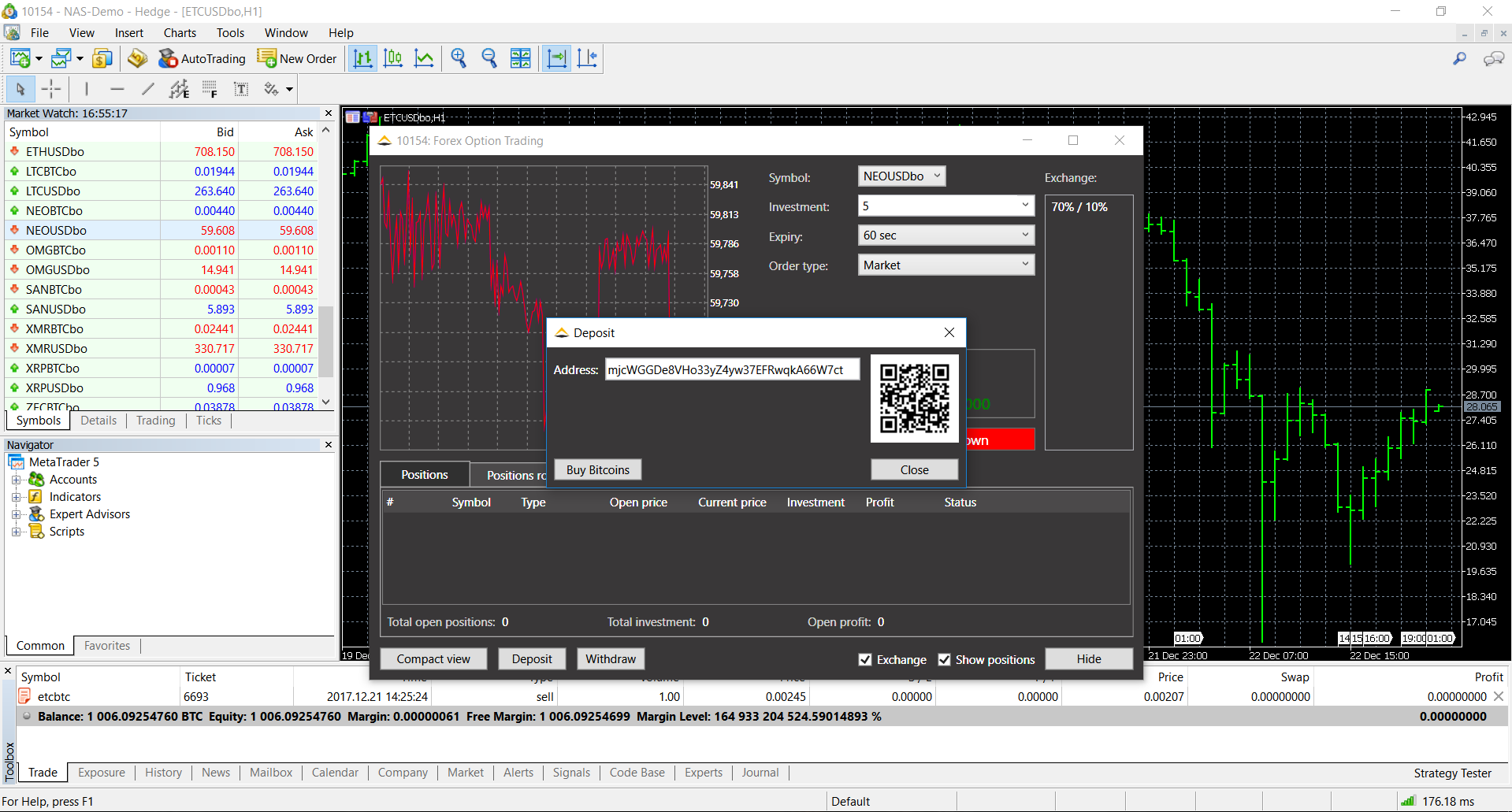Image resolution: width=1512 pixels, height=812 pixels.
Task: Scan the deposit QR code image
Action: click(x=914, y=398)
